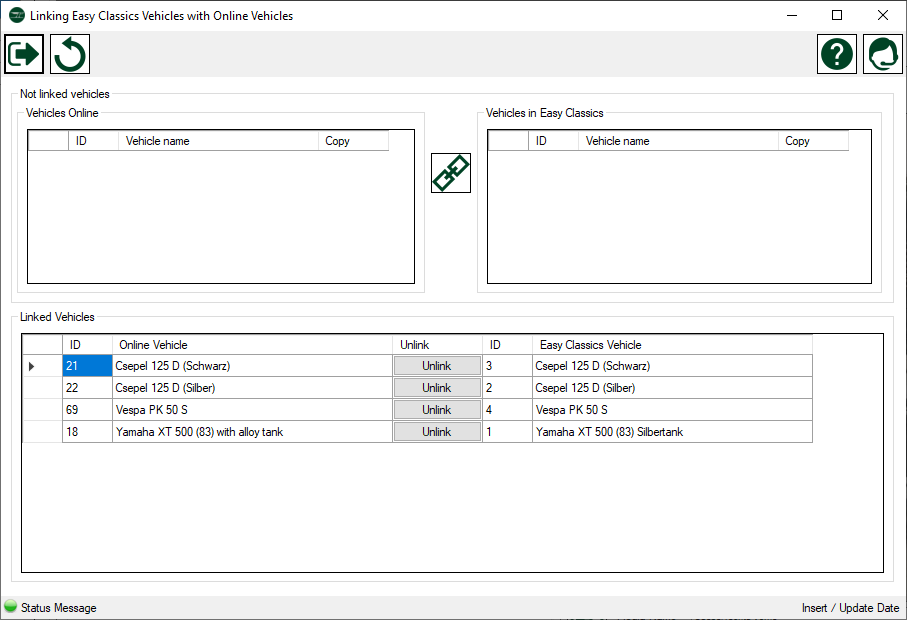Click Insert / Update Date status text
Image resolution: width=907 pixels, height=620 pixels.
(x=850, y=608)
